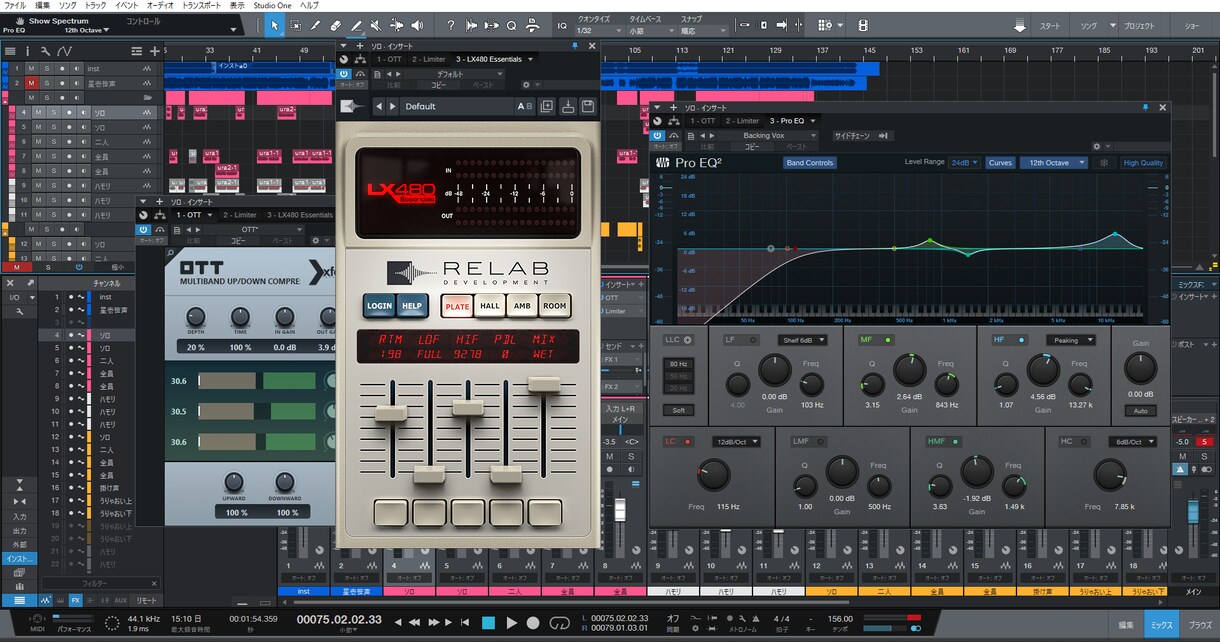Image resolution: width=1220 pixels, height=642 pixels.
Task: Open the Studio One menu
Action: pyautogui.click(x=273, y=5)
